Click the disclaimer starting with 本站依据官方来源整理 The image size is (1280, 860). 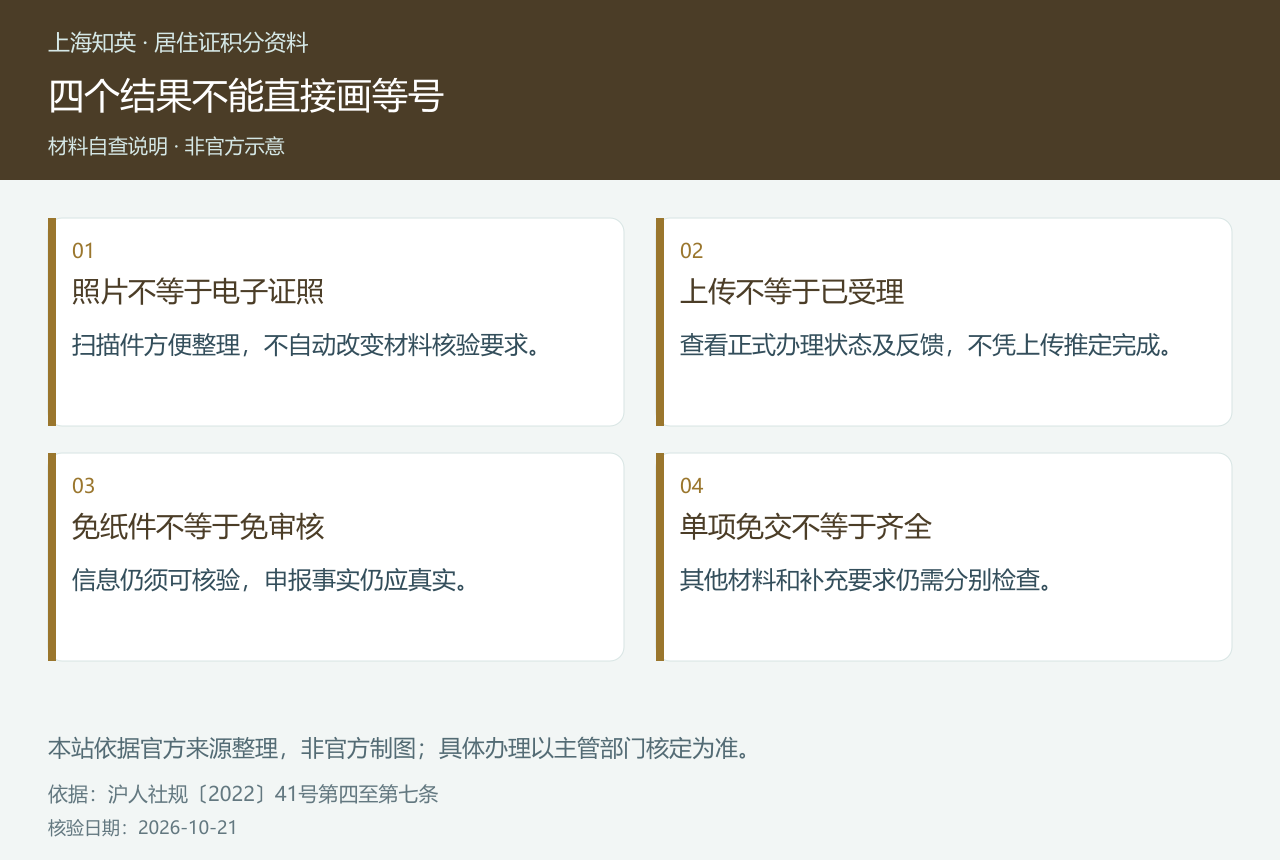[402, 748]
